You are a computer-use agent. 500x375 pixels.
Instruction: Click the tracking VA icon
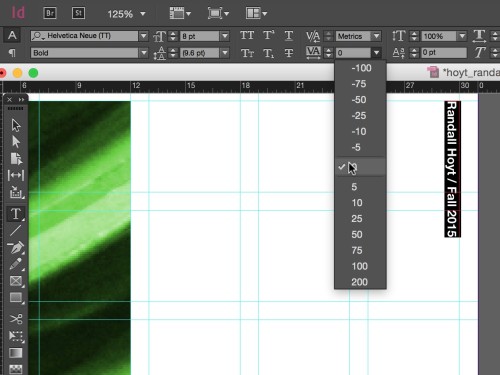click(x=313, y=52)
